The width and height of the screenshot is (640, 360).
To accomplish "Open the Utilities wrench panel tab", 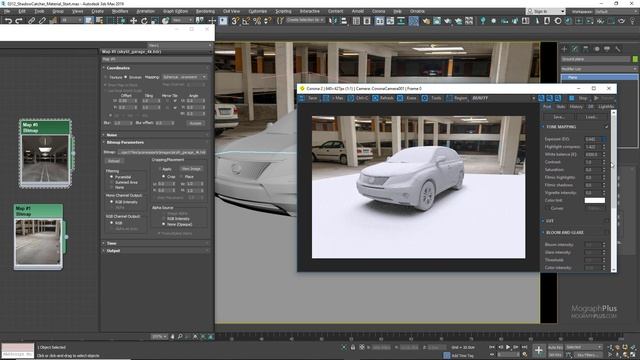I will point(618,49).
